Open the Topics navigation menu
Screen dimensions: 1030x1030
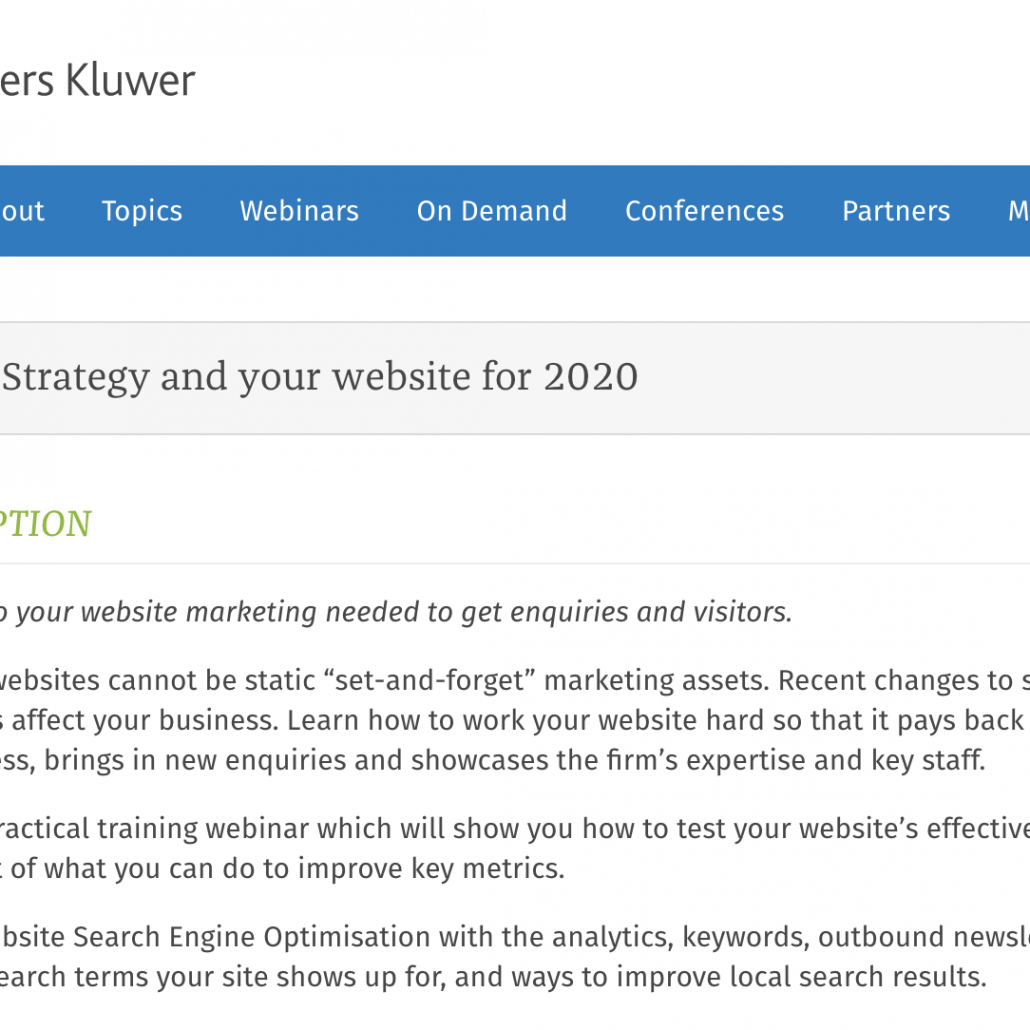[x=142, y=211]
